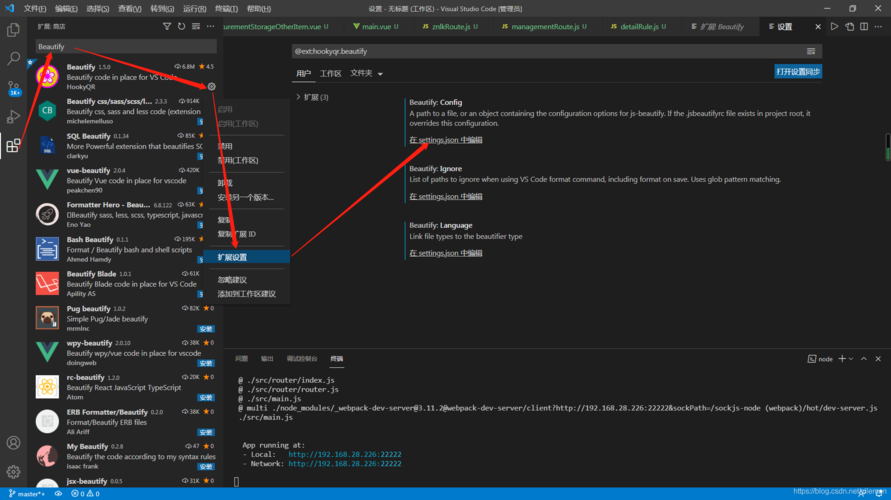Open the Search view in activity bar
The image size is (891, 500).
click(13, 59)
